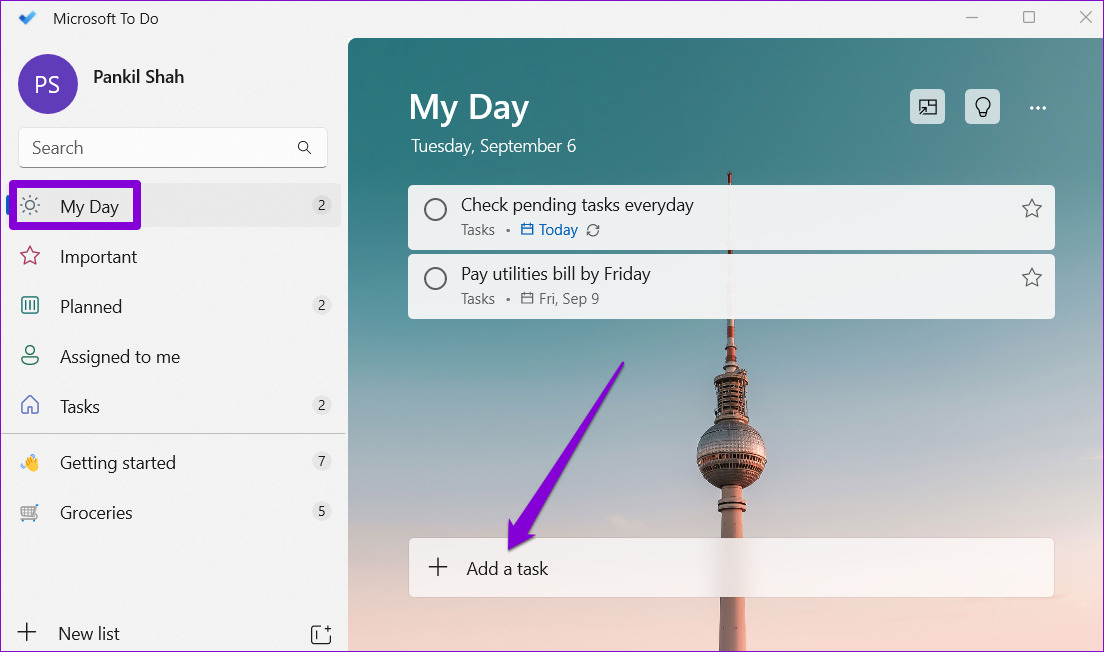
Task: Click the change background theme icon
Action: tap(926, 106)
